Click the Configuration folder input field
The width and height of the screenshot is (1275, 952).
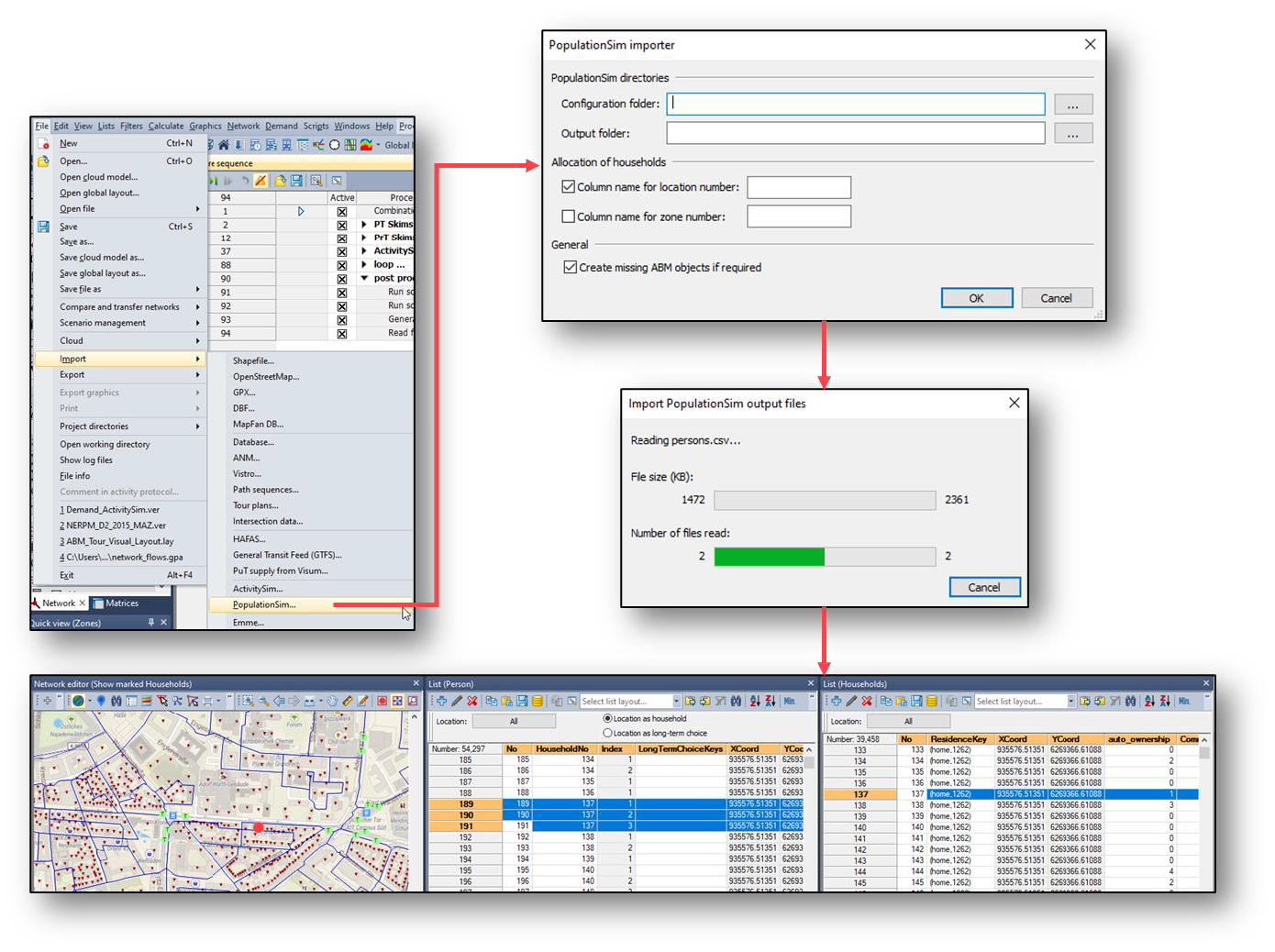[856, 104]
